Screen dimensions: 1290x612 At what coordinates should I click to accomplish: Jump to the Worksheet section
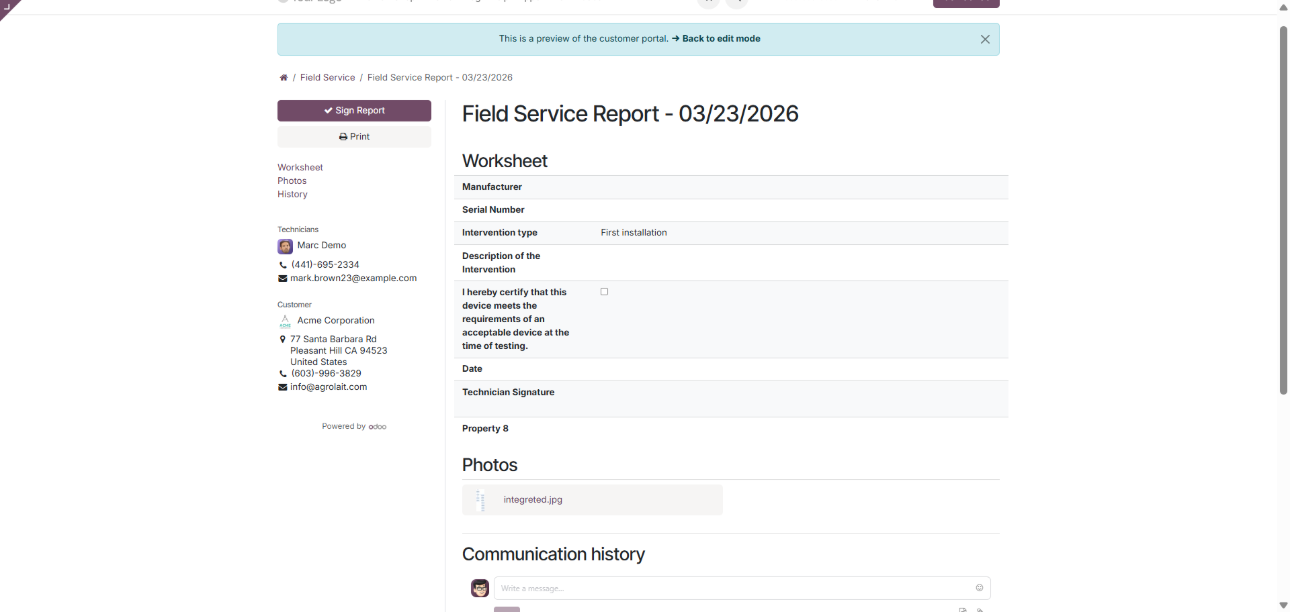point(300,168)
